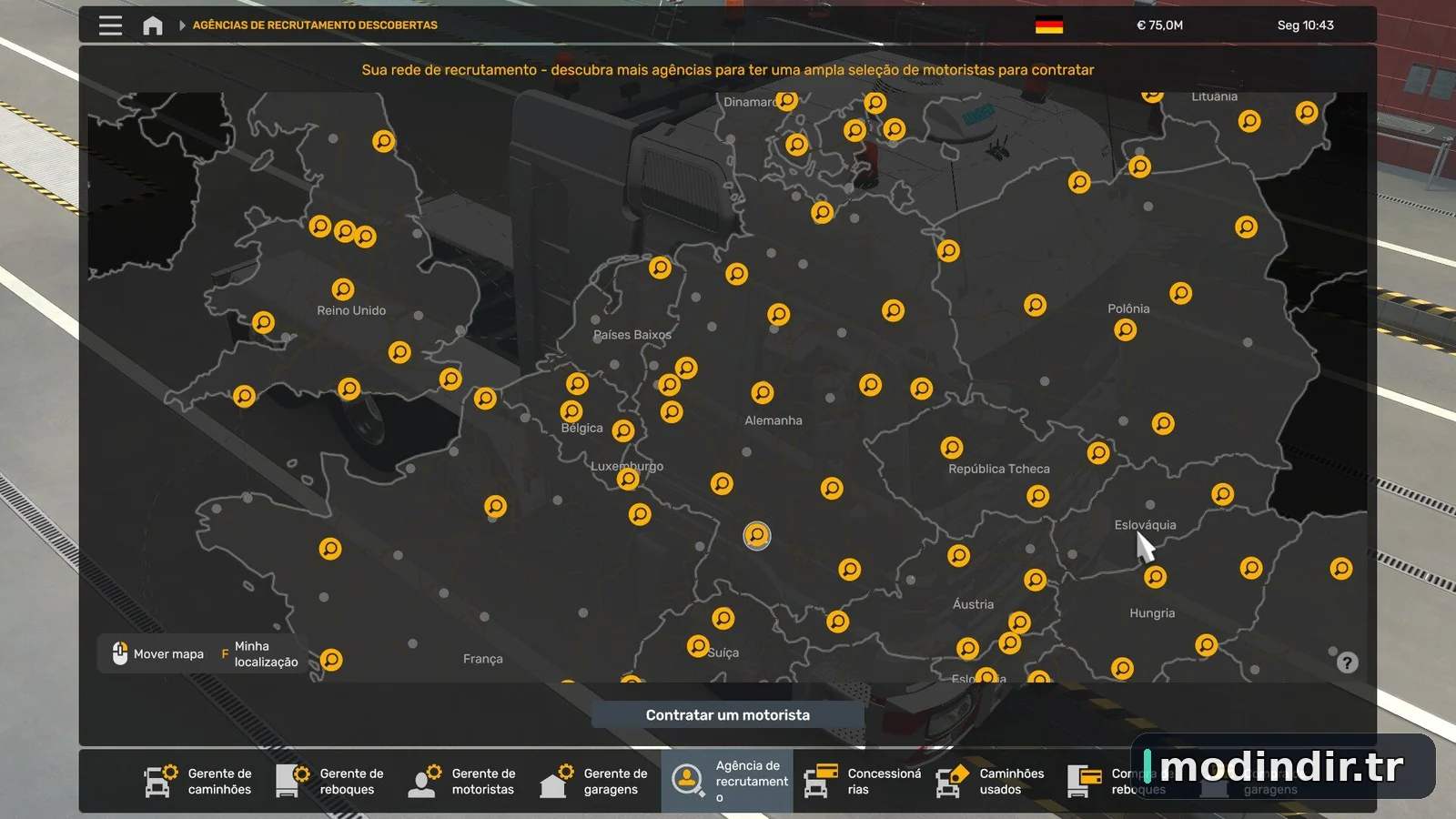This screenshot has width=1456, height=819.
Task: Select agency marker just left of Suíça label
Action: tap(698, 646)
